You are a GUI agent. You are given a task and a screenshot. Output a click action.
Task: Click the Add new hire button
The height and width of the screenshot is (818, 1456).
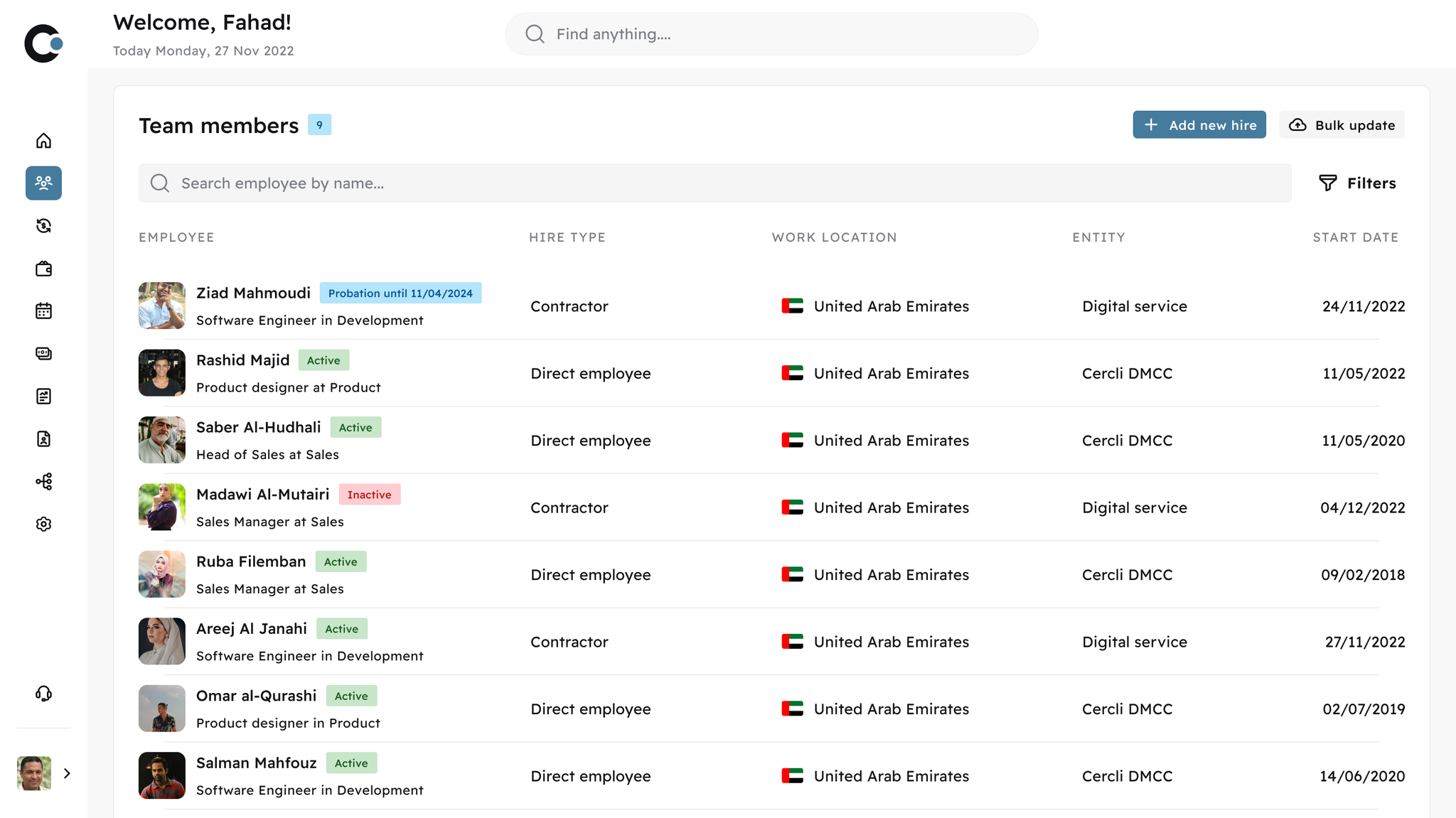pos(1199,125)
